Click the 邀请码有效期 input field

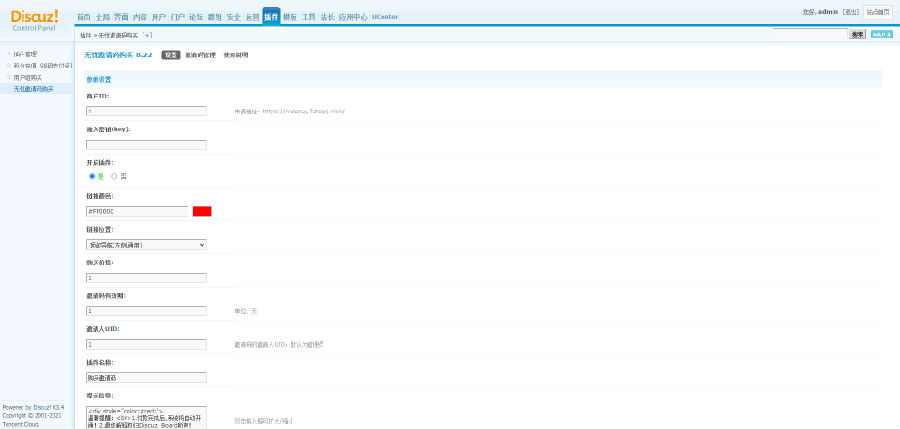[146, 311]
